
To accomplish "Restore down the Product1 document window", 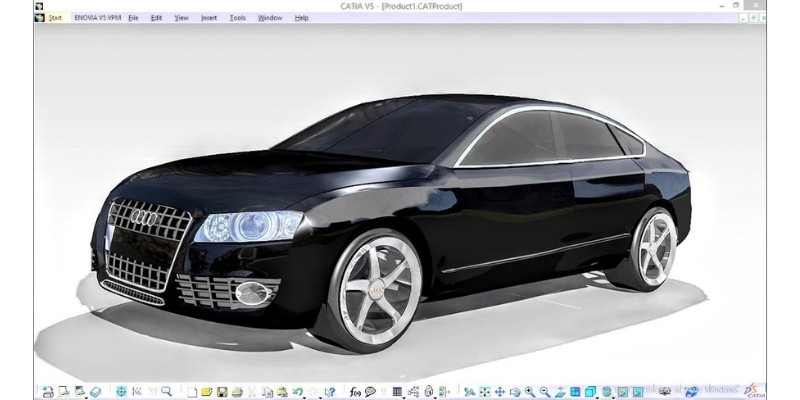I will (x=753, y=18).
